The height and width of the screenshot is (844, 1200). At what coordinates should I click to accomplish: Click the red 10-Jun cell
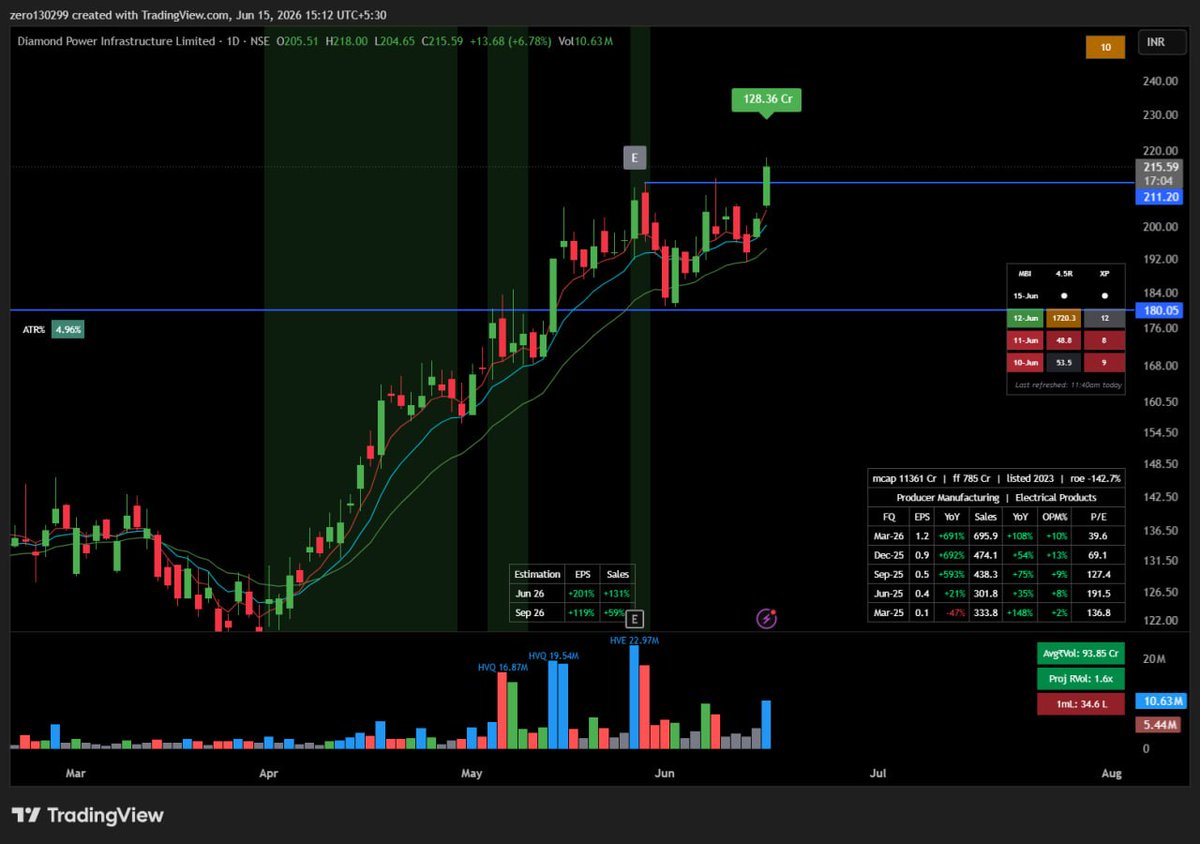[x=1025, y=363]
